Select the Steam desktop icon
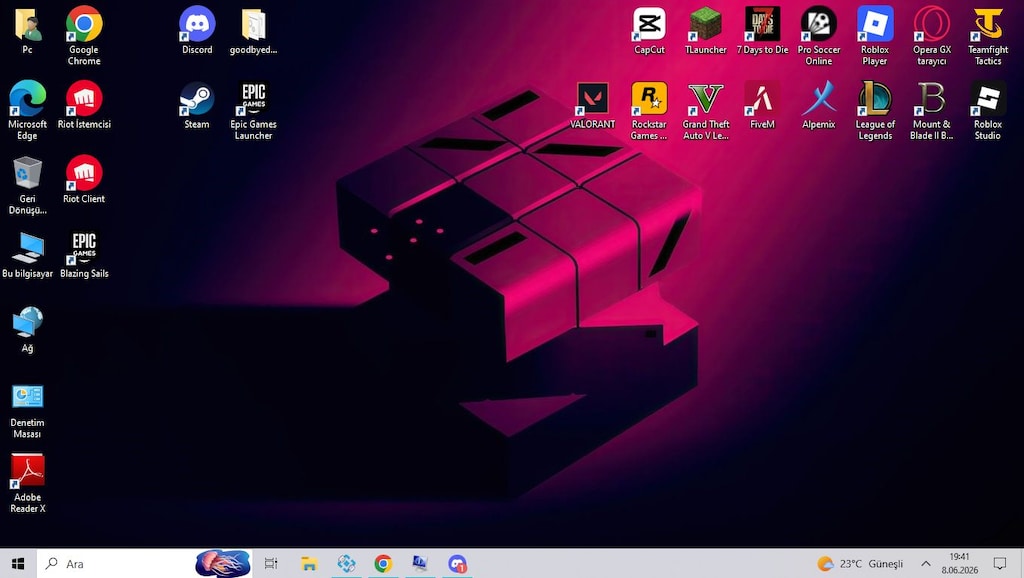1024x578 pixels. click(x=197, y=106)
